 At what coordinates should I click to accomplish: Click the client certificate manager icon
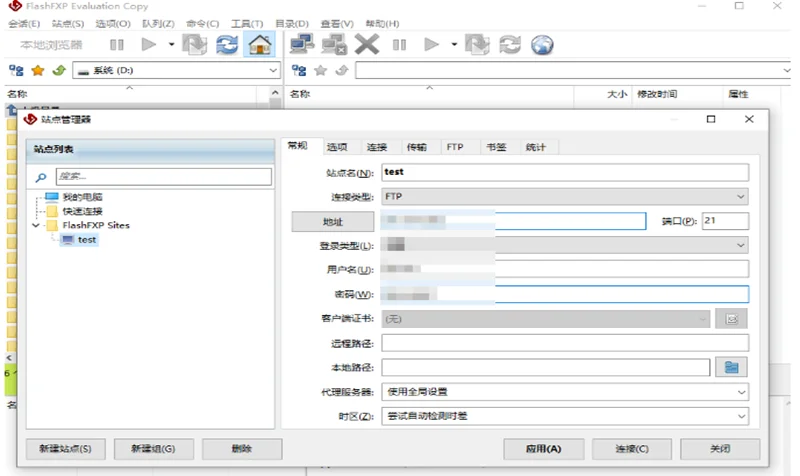732,319
